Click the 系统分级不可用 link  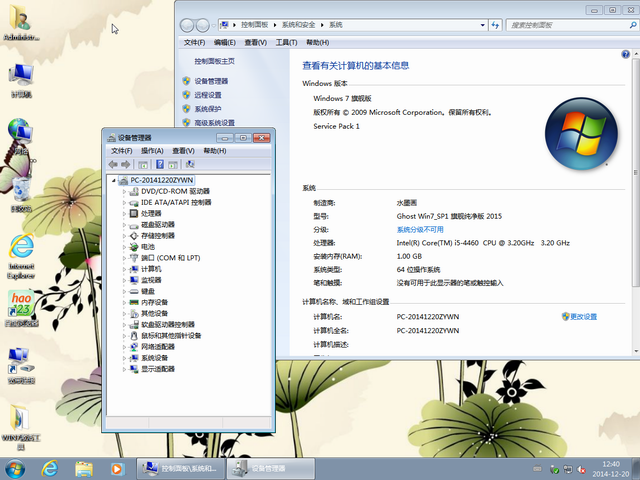420,230
